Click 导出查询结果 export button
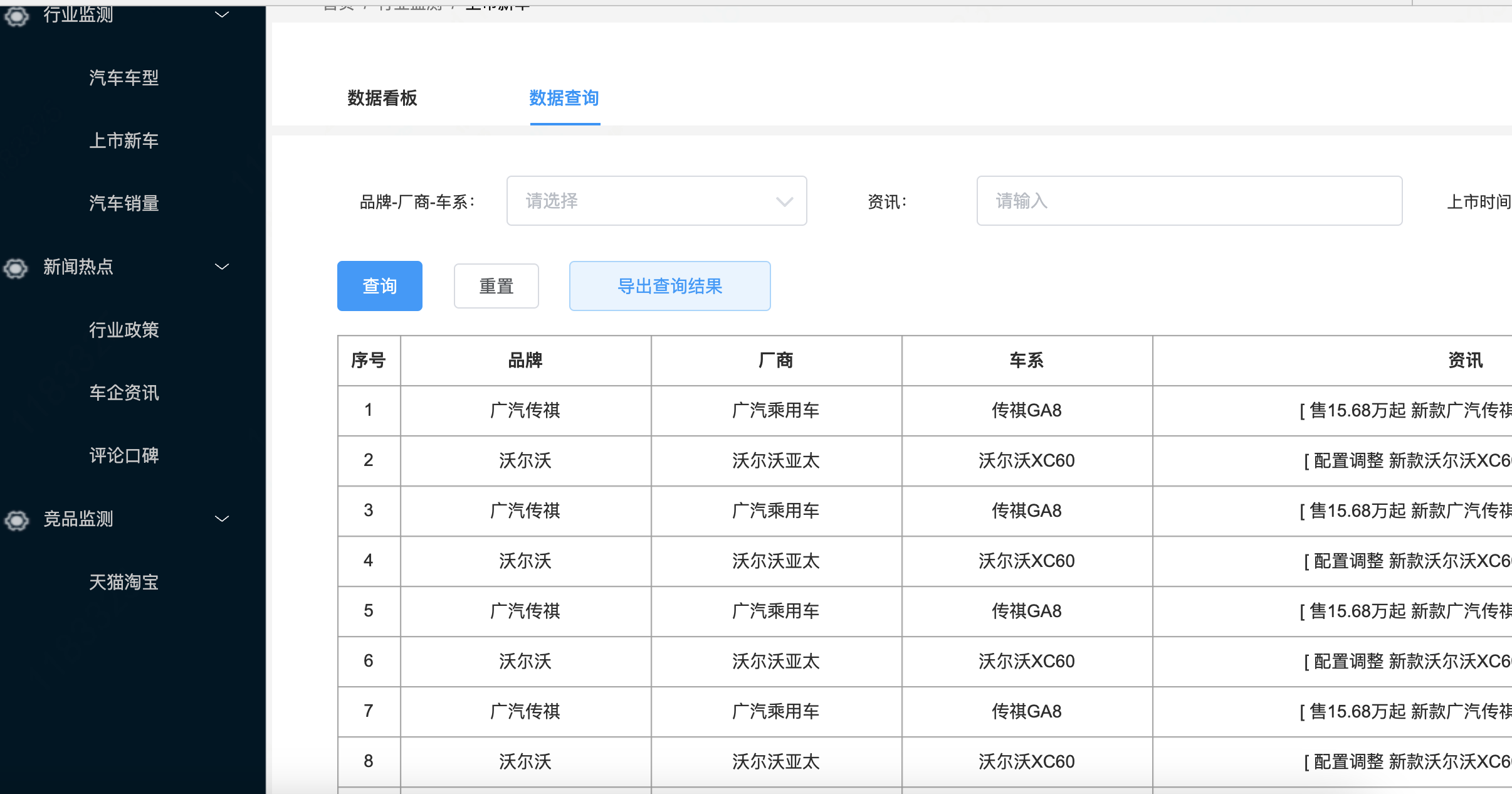This screenshot has height=794, width=1512. (670, 286)
